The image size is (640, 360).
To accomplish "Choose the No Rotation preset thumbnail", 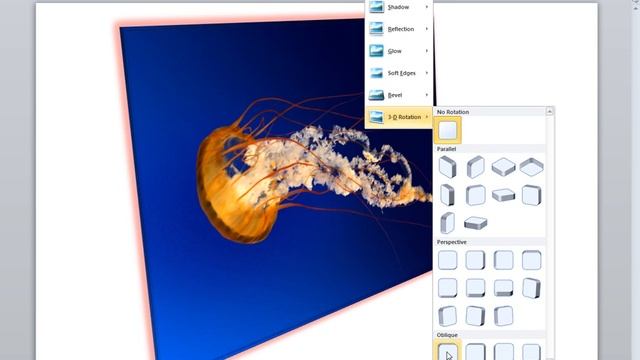I will pyautogui.click(x=448, y=131).
